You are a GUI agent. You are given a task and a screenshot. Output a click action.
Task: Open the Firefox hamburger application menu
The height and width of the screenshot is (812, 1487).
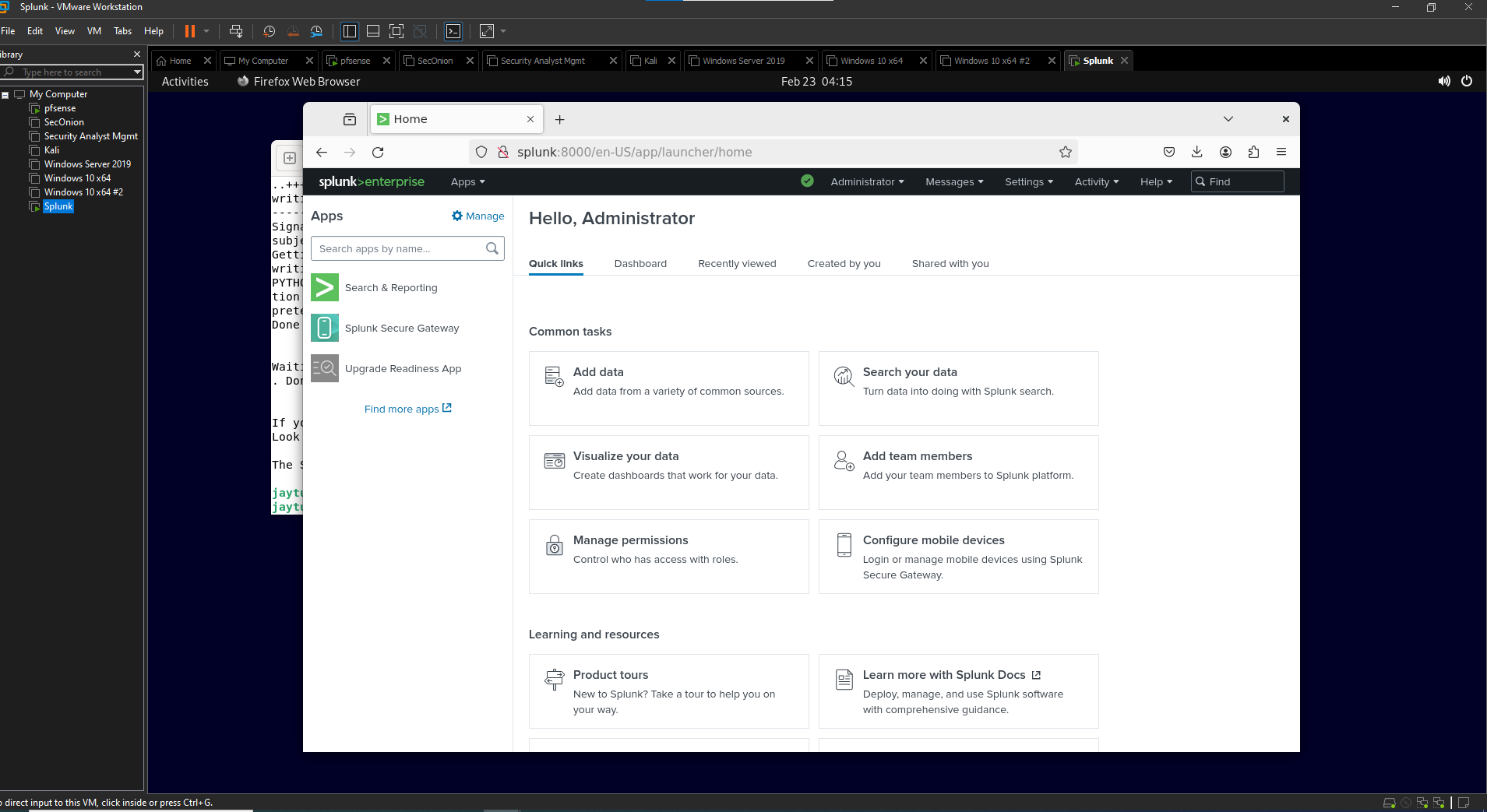pyautogui.click(x=1281, y=153)
